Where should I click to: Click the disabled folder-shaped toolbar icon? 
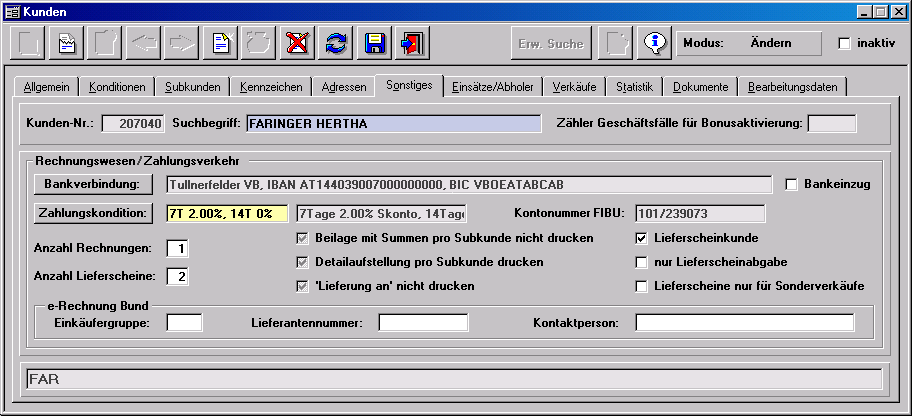pyautogui.click(x=258, y=43)
